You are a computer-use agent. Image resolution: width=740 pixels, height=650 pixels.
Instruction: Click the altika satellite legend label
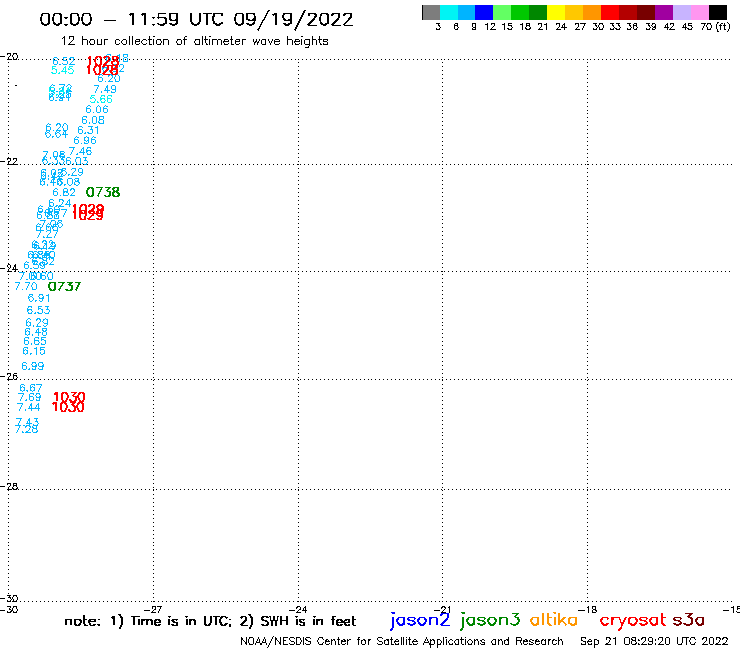pos(554,620)
